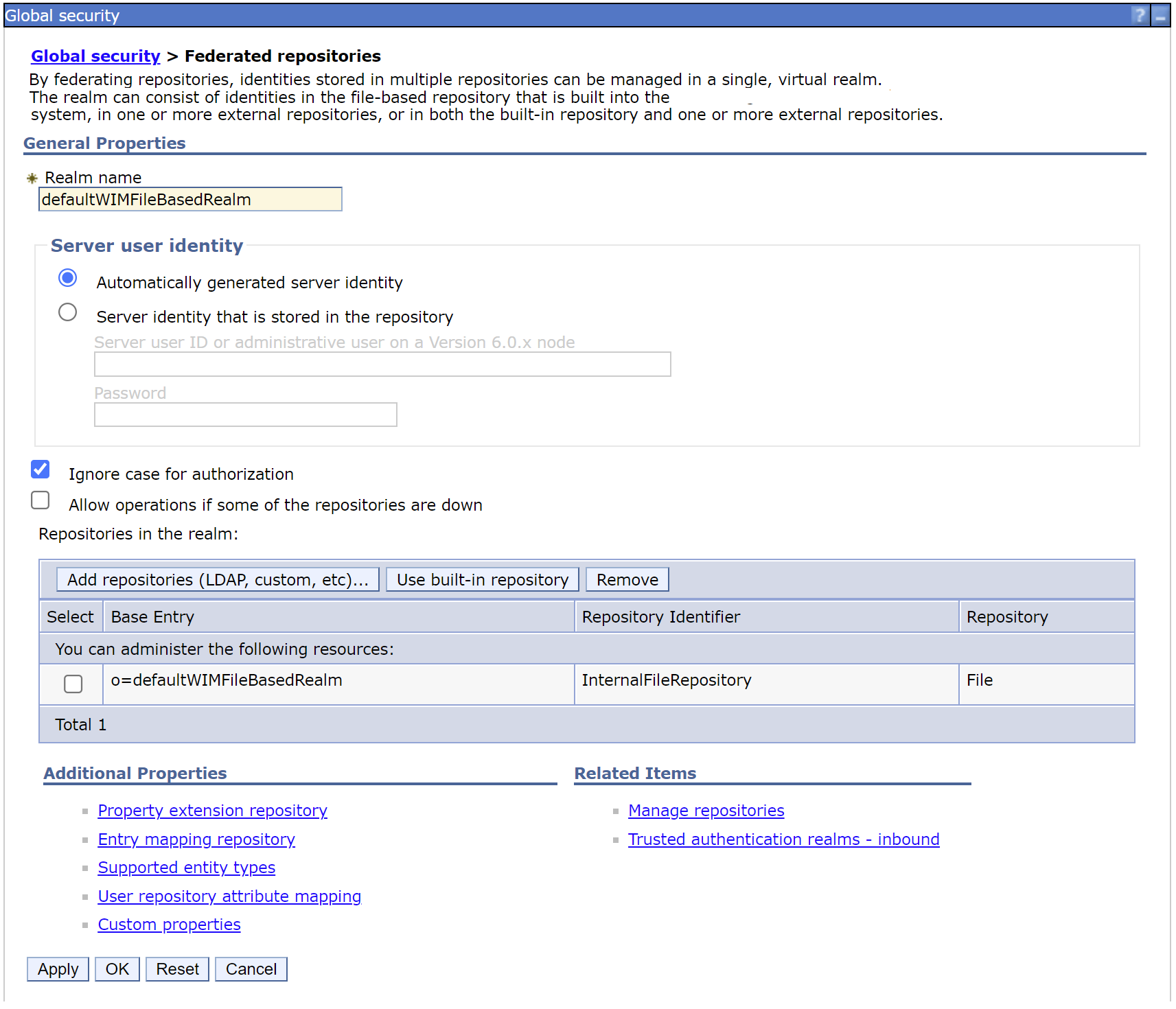Viewport: 1176px width, 1009px height.
Task: Confirm changes with OK
Action: pos(117,969)
